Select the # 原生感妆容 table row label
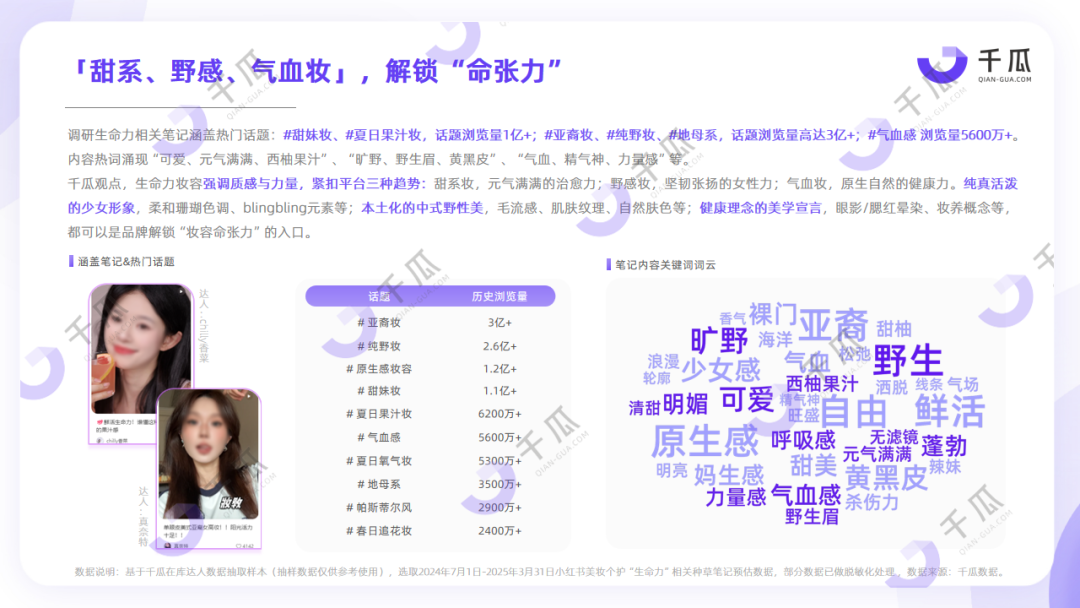 point(379,368)
